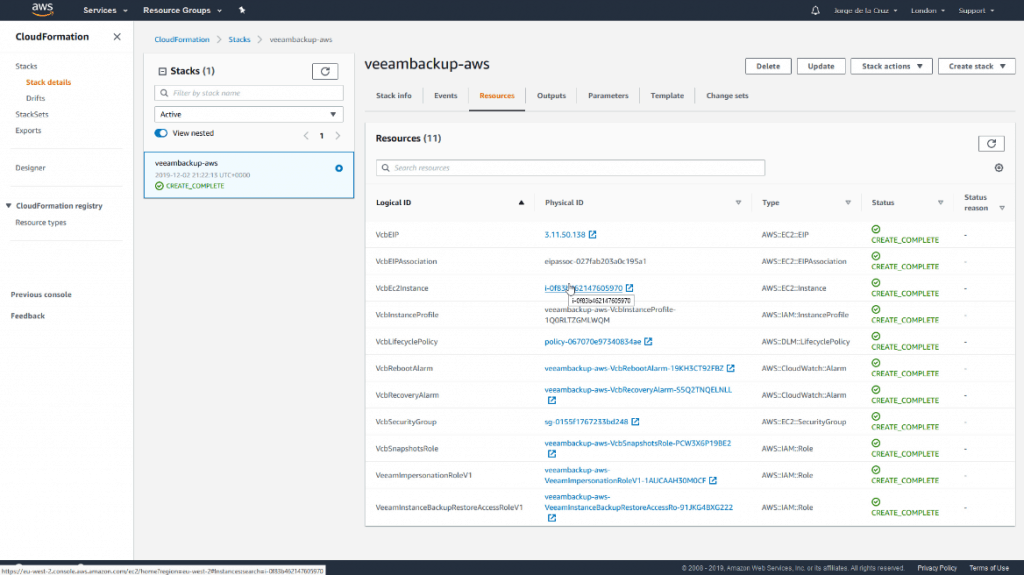
Task: Open Physical ID column filter arrow
Action: (x=739, y=203)
